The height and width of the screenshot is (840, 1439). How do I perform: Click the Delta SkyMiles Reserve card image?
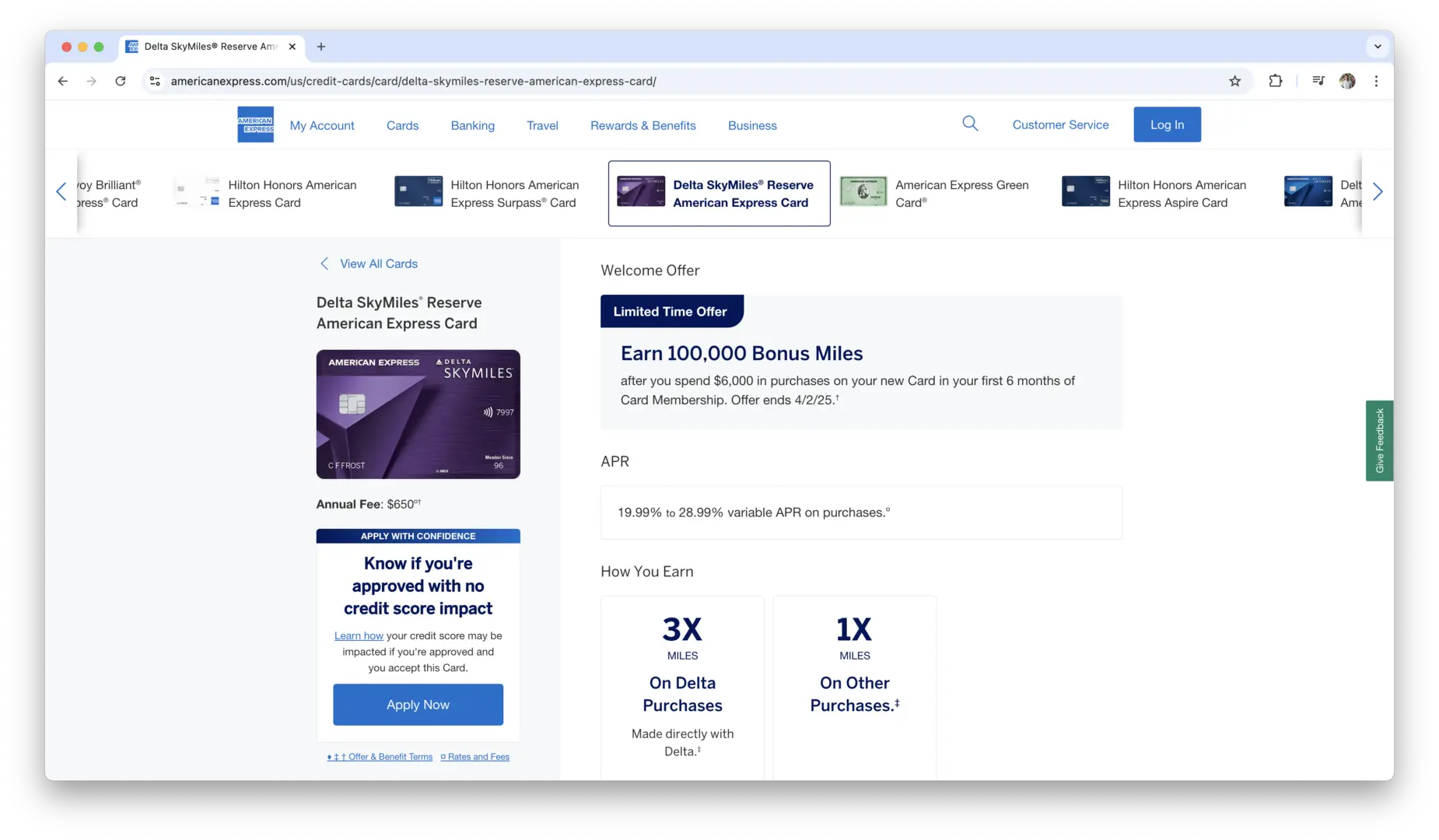(x=418, y=414)
